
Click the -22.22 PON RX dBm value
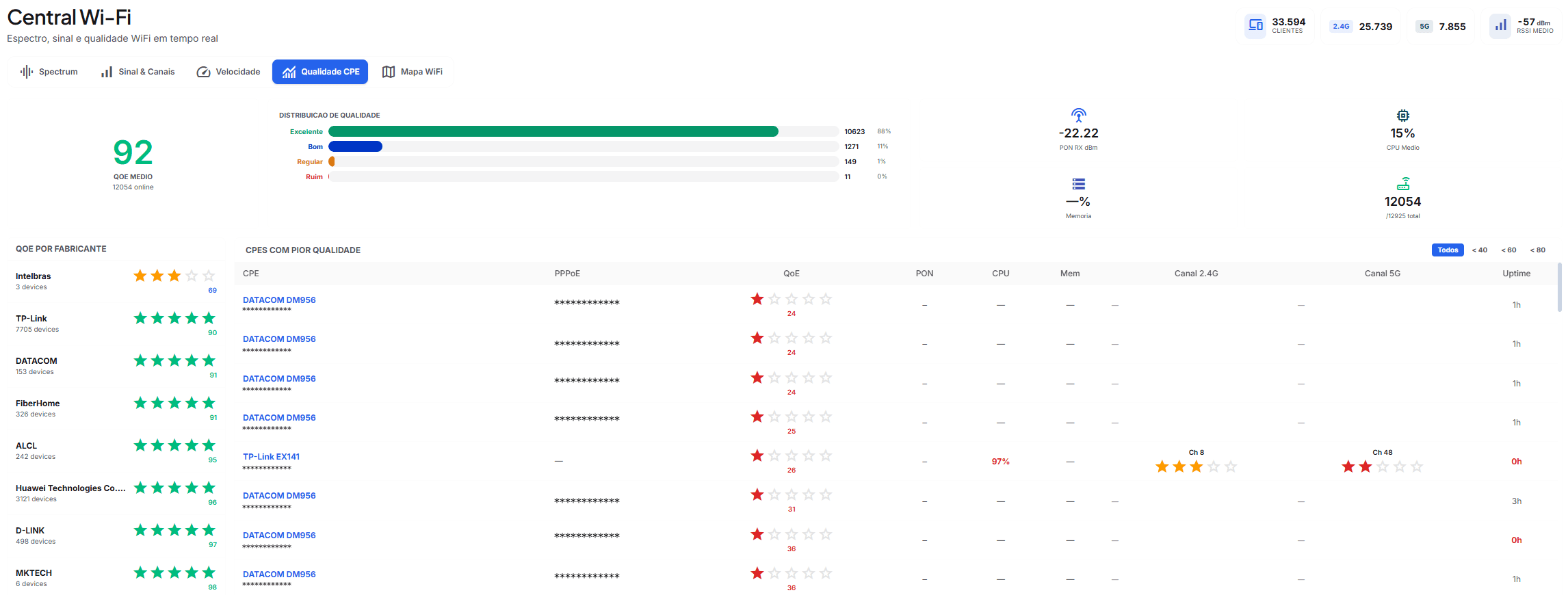click(x=1079, y=133)
